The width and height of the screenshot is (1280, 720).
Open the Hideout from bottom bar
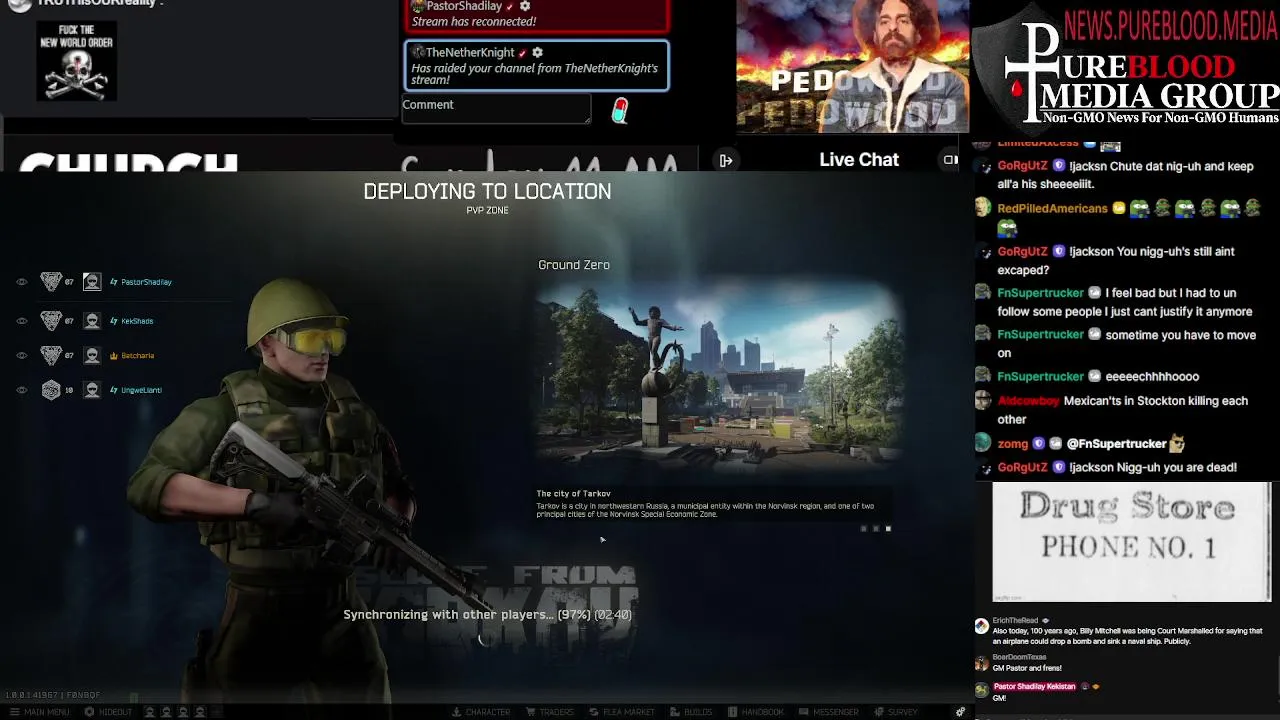click(x=109, y=712)
